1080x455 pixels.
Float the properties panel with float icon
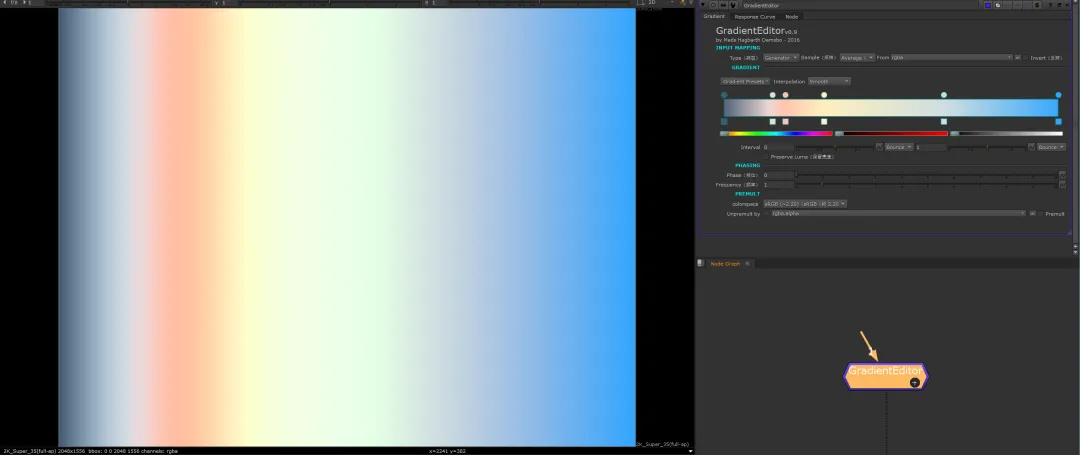tap(1059, 5)
